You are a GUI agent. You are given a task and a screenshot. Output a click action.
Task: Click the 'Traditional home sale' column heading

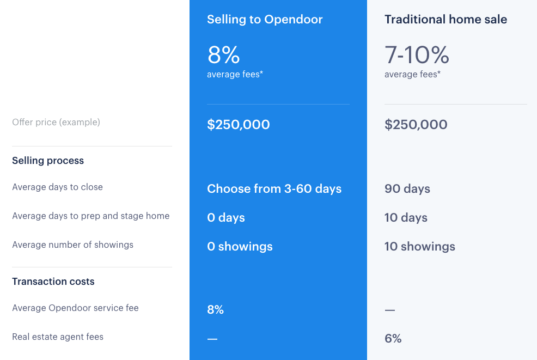446,20
